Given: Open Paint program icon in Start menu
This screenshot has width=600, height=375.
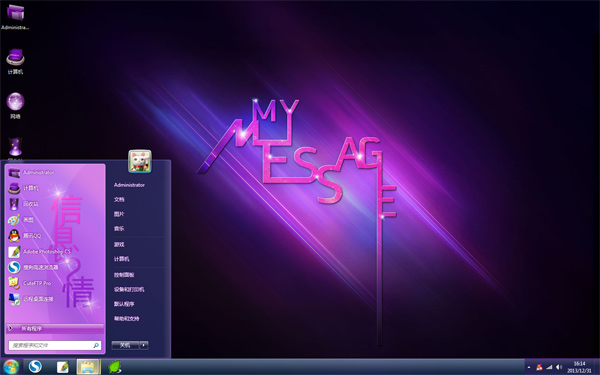Looking at the screenshot, I should pos(14,220).
